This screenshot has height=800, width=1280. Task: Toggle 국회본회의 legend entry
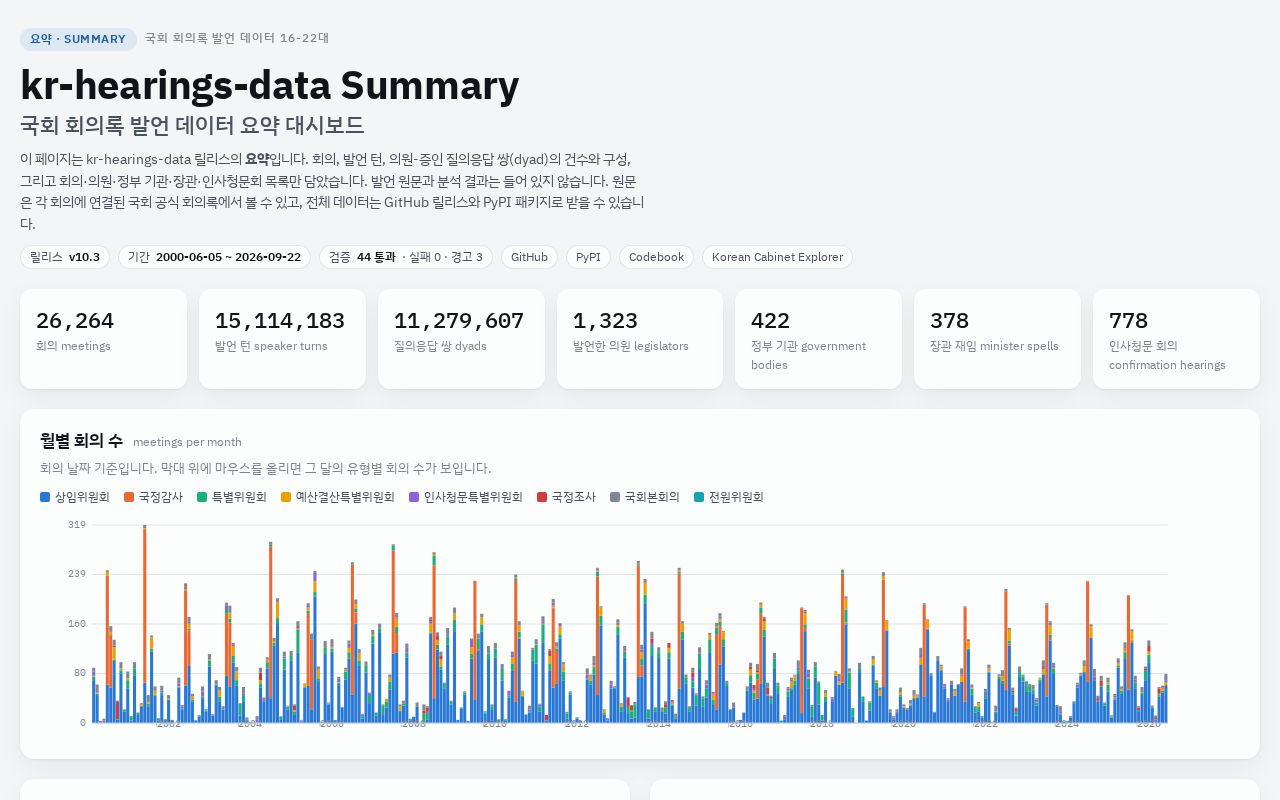[x=645, y=497]
